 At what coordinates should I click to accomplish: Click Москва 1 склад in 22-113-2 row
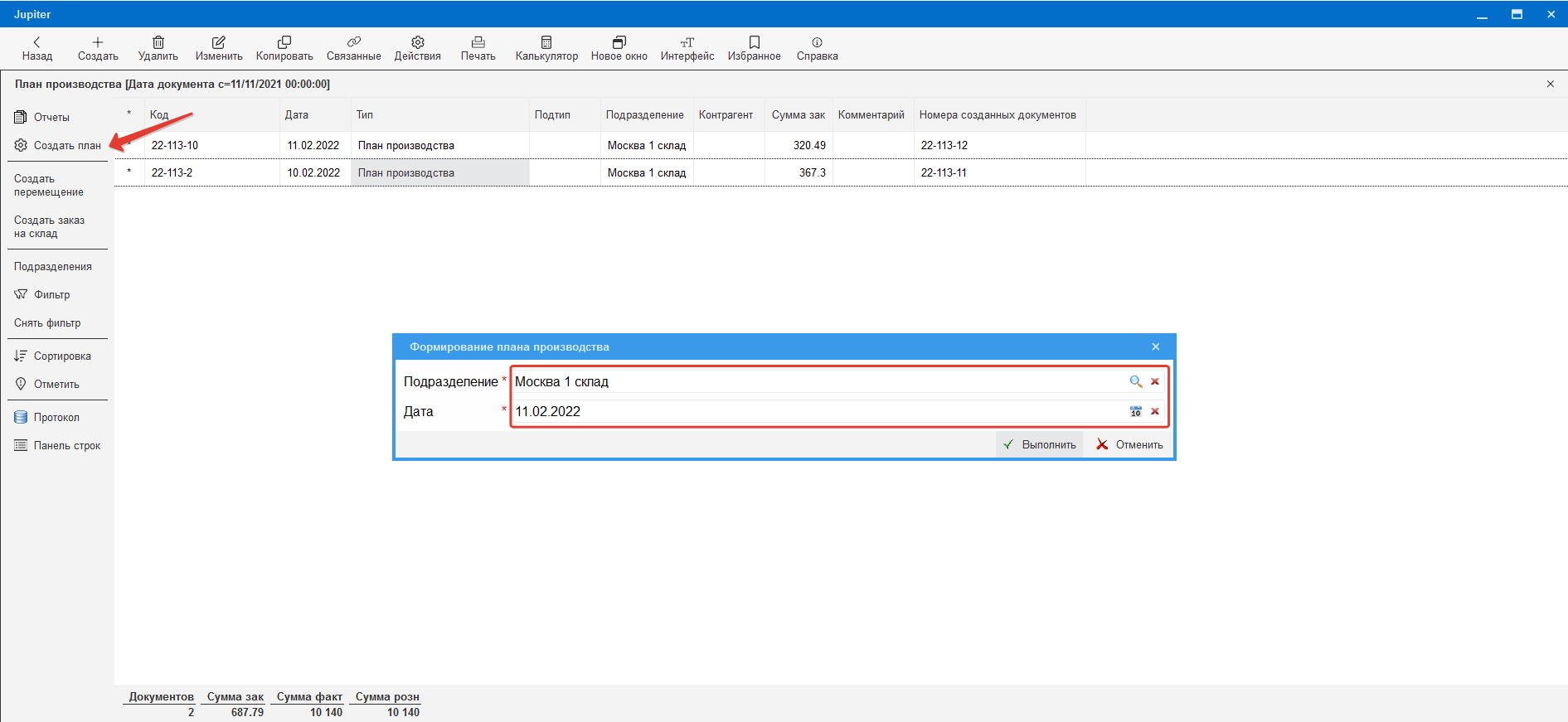(x=647, y=172)
